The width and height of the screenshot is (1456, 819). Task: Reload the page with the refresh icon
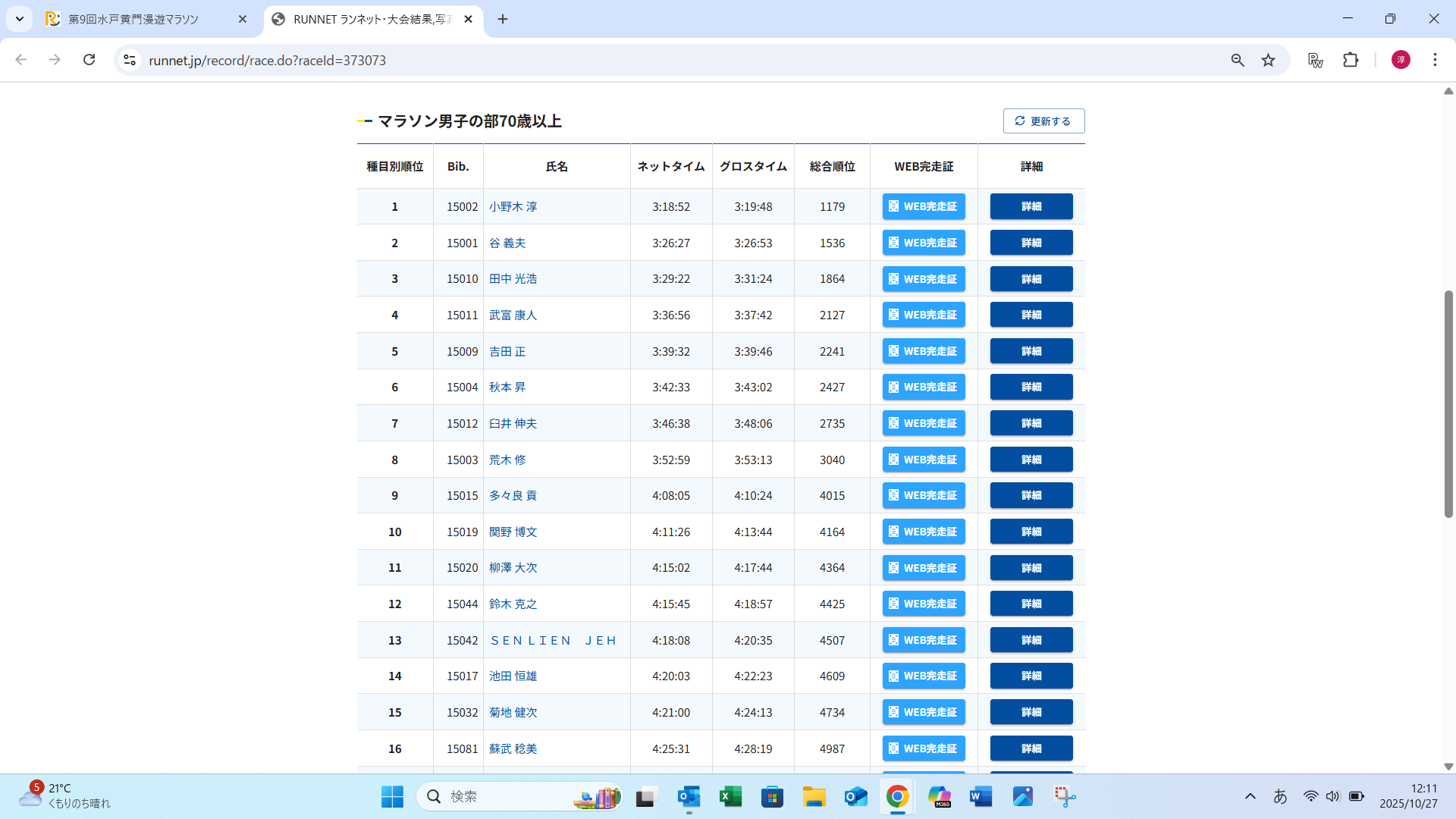[89, 60]
